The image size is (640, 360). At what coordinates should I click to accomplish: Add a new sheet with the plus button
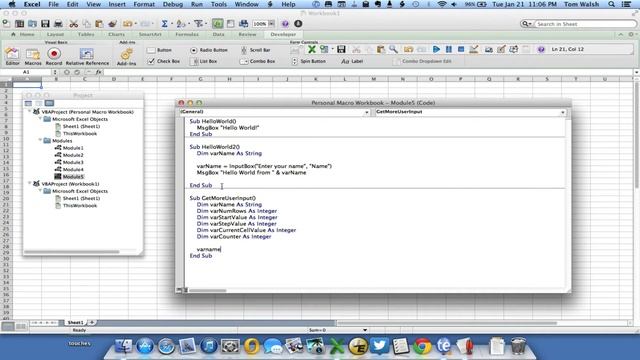point(92,322)
